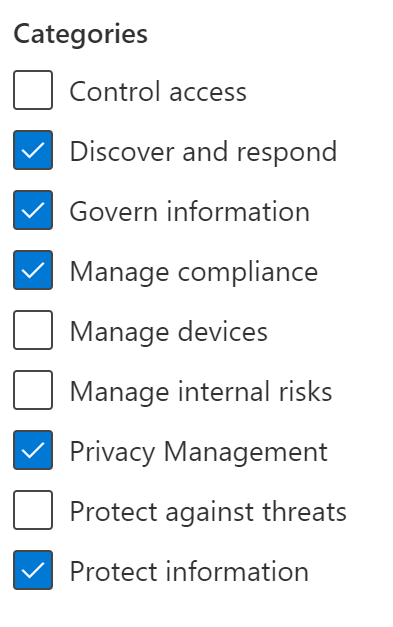Image resolution: width=393 pixels, height=627 pixels.
Task: Click the Categories heading
Action: pyautogui.click(x=81, y=35)
